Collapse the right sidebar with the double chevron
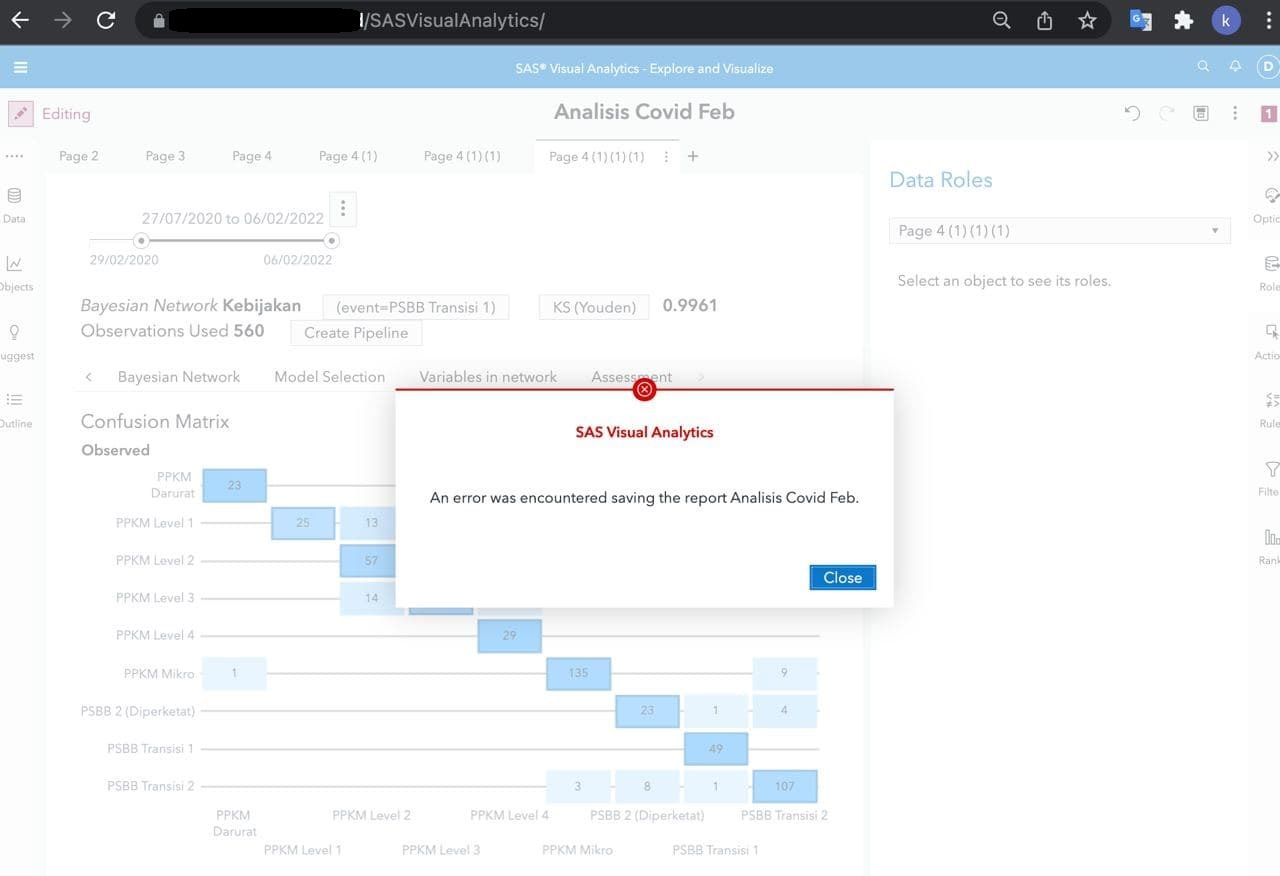The width and height of the screenshot is (1280, 876). point(1272,156)
